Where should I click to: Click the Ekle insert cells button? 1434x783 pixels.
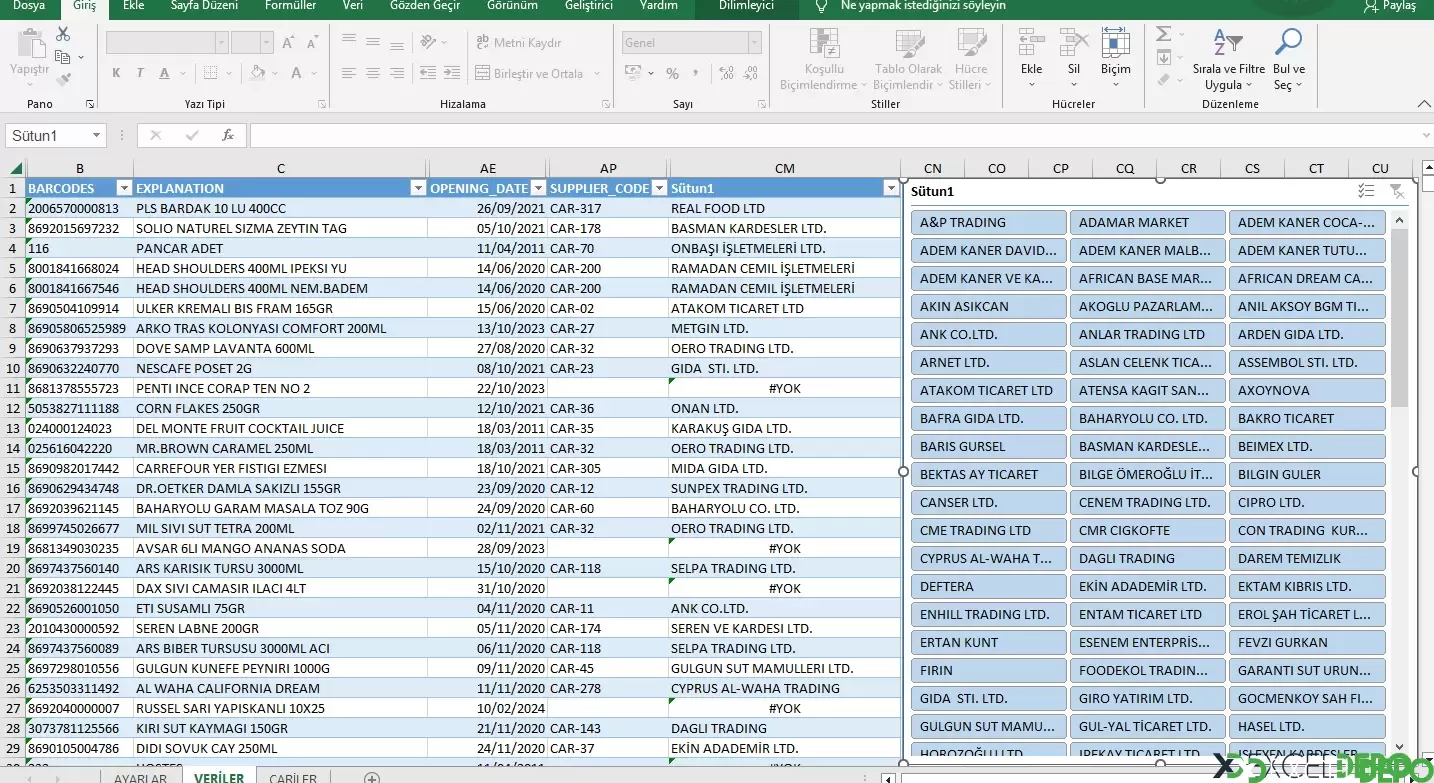pos(1031,60)
